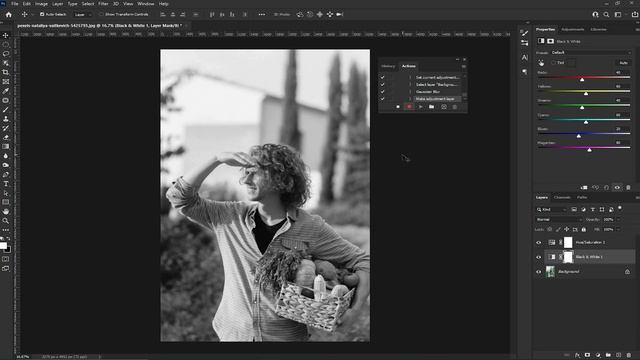Create a new action
The image size is (640, 360).
coord(444,107)
